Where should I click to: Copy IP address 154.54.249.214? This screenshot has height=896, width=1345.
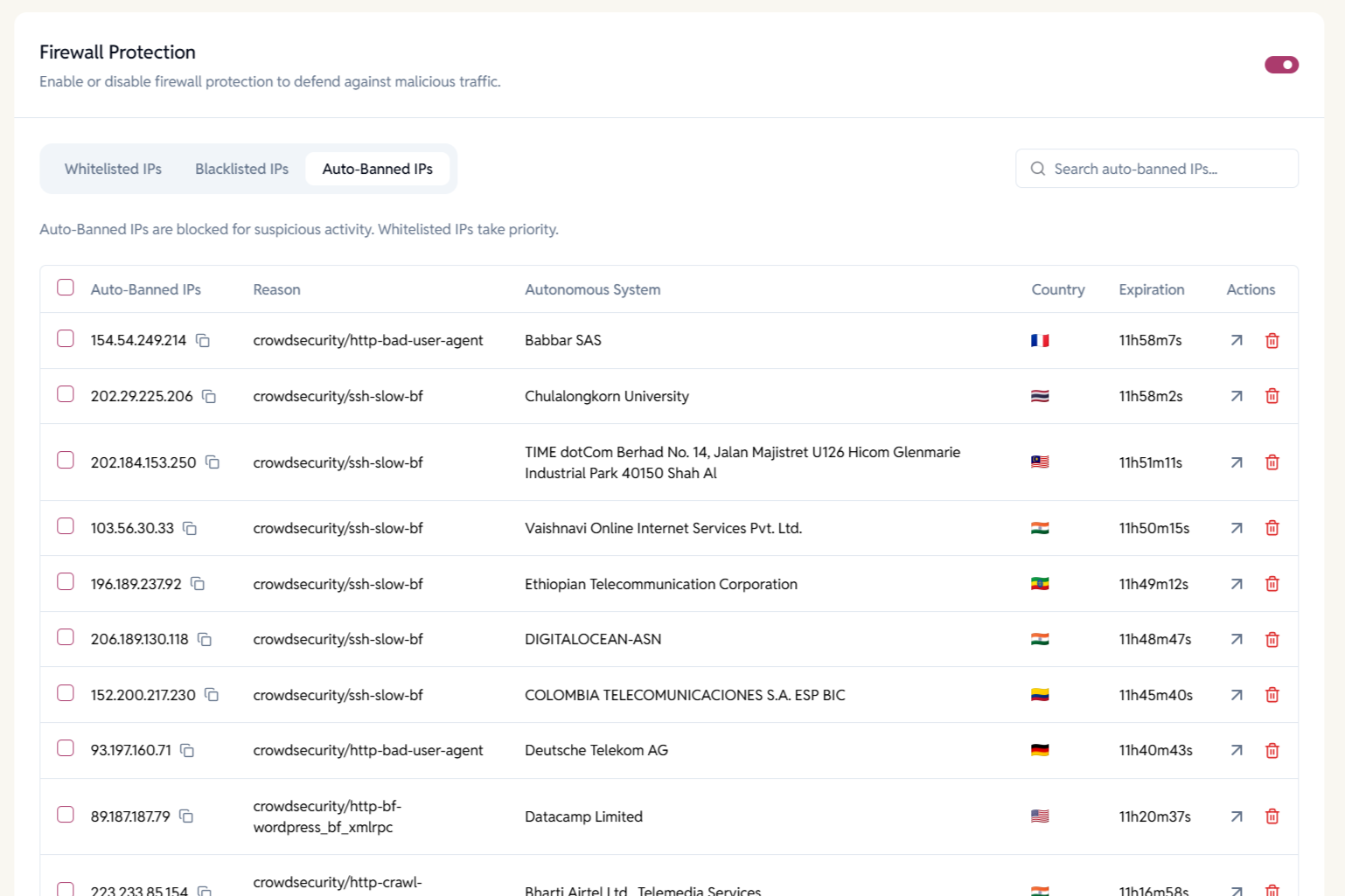pos(203,341)
